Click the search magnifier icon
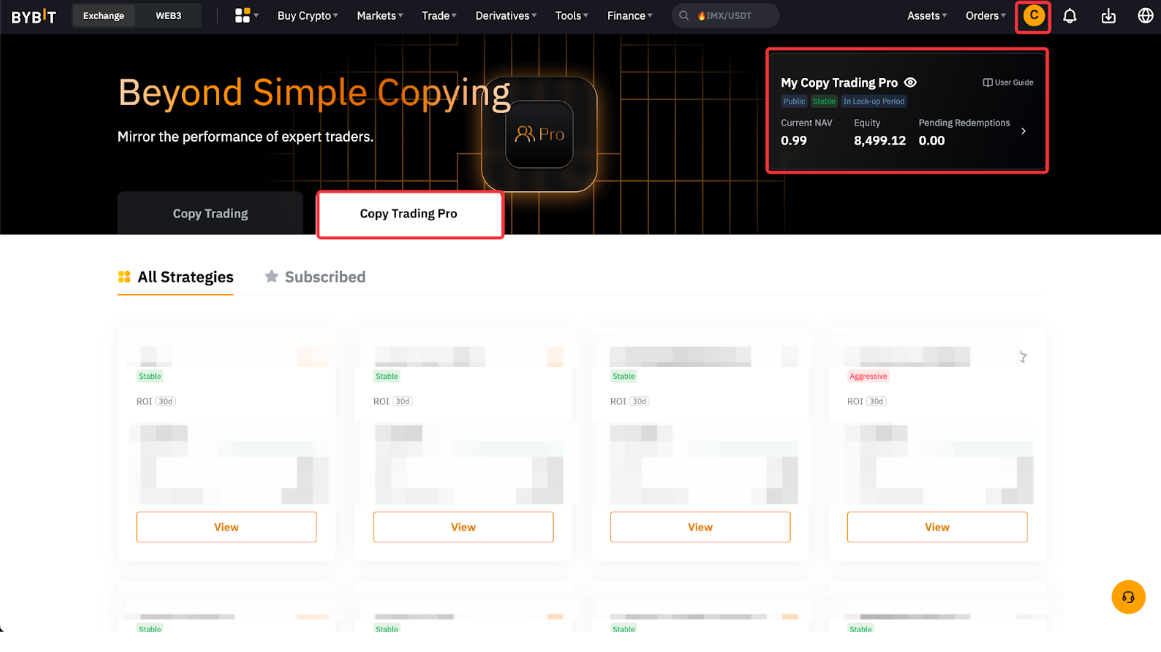 (x=684, y=16)
